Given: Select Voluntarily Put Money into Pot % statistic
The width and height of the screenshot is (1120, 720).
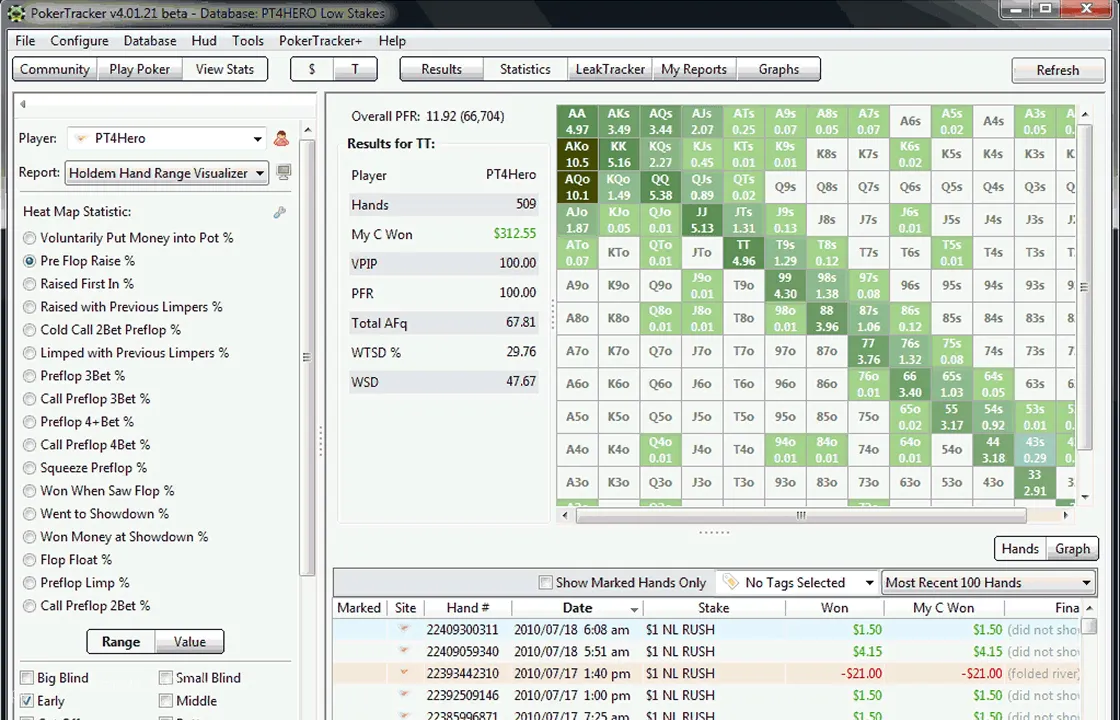Looking at the screenshot, I should point(29,238).
